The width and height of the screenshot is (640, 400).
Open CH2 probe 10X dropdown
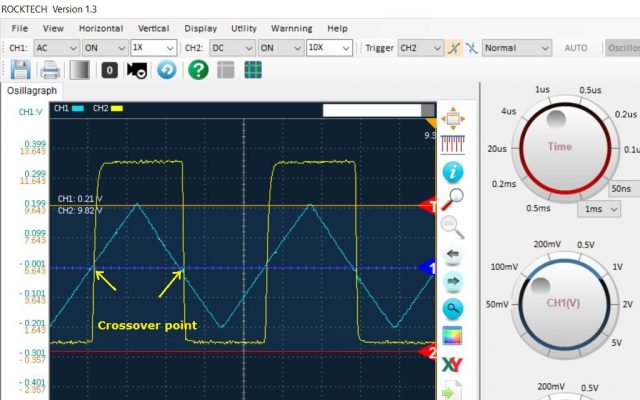329,48
